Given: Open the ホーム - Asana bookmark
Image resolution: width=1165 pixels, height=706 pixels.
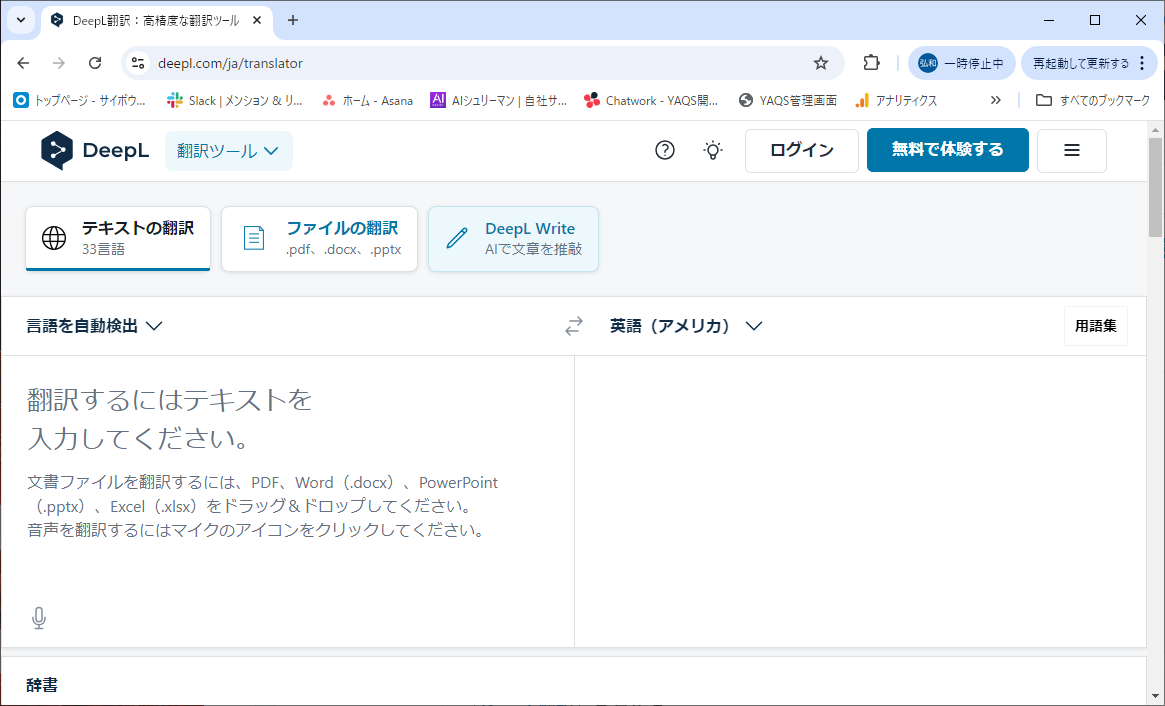Looking at the screenshot, I should (367, 100).
